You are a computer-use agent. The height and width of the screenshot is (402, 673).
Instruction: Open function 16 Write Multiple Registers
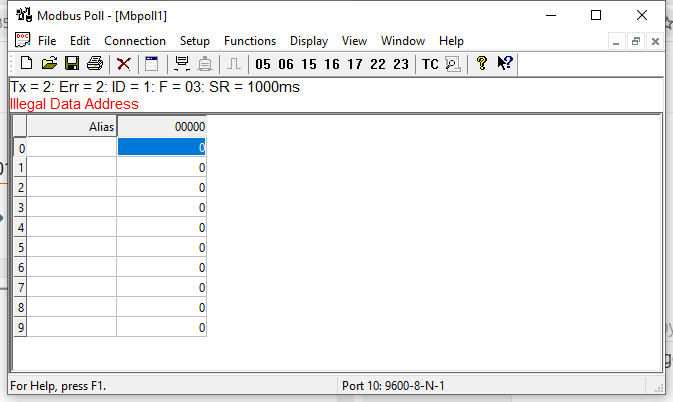click(x=332, y=64)
